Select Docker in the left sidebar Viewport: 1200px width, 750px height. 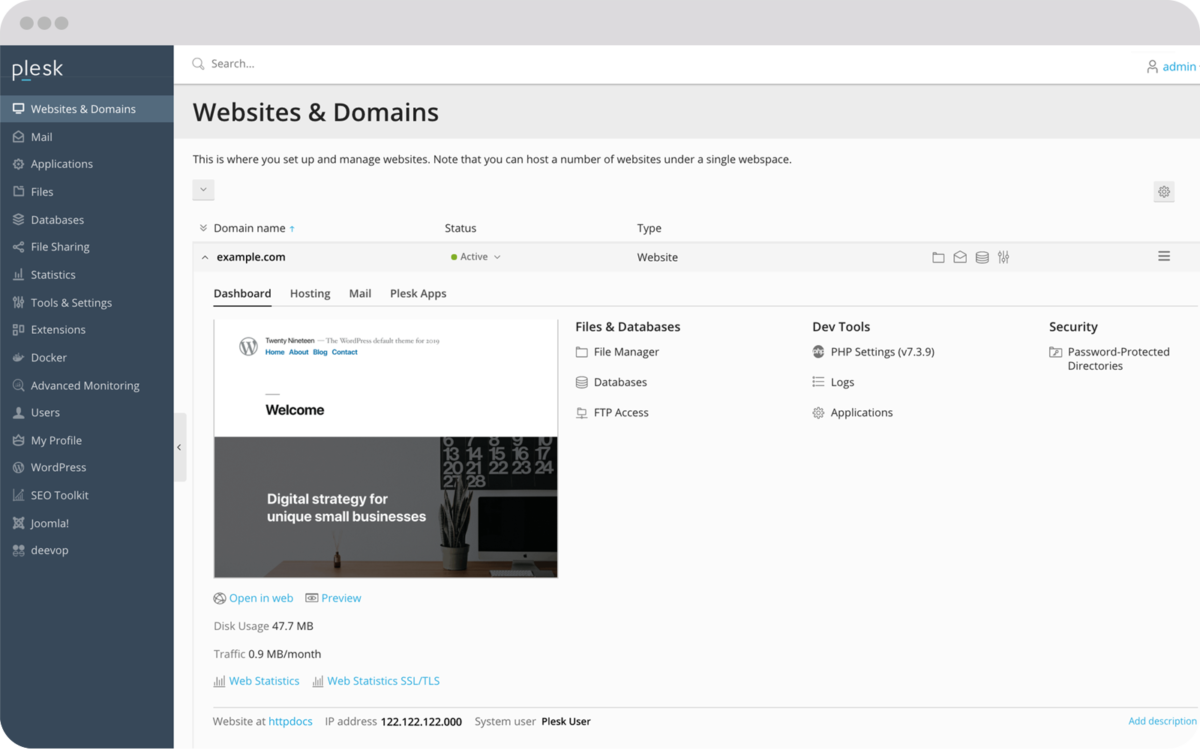[46, 357]
